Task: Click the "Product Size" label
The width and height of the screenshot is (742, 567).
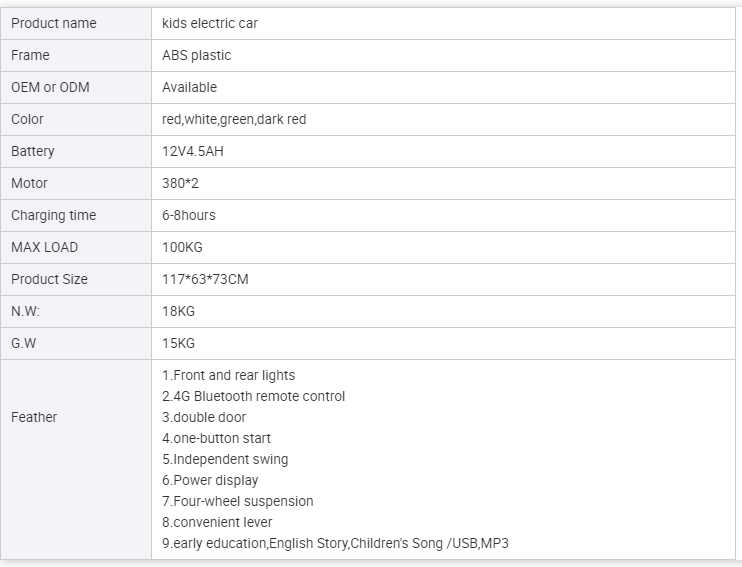Action: coord(49,279)
